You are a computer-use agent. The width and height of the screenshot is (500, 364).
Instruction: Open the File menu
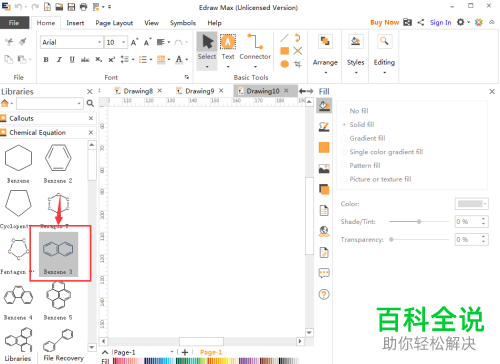click(x=14, y=23)
